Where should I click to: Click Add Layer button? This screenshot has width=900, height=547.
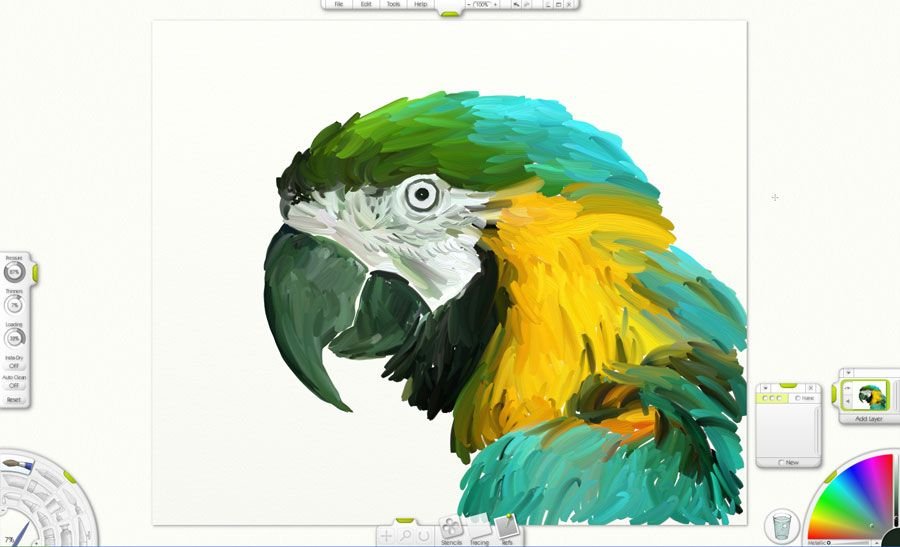click(868, 419)
